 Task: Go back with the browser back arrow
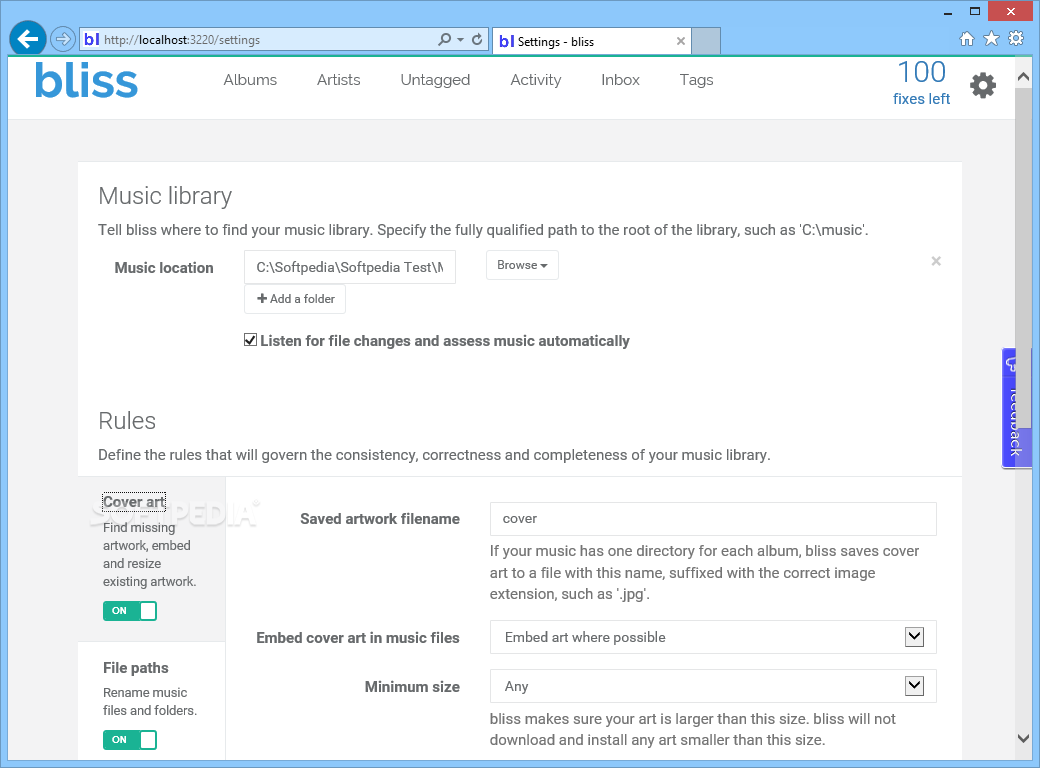pos(28,39)
